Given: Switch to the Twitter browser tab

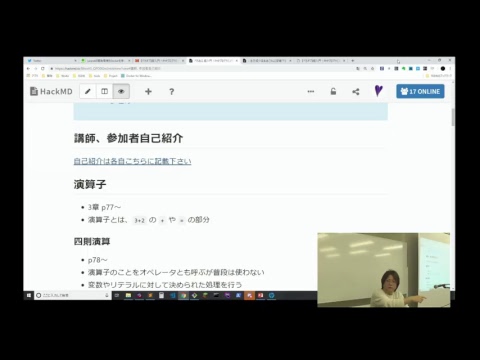Looking at the screenshot, I should 52,61.
